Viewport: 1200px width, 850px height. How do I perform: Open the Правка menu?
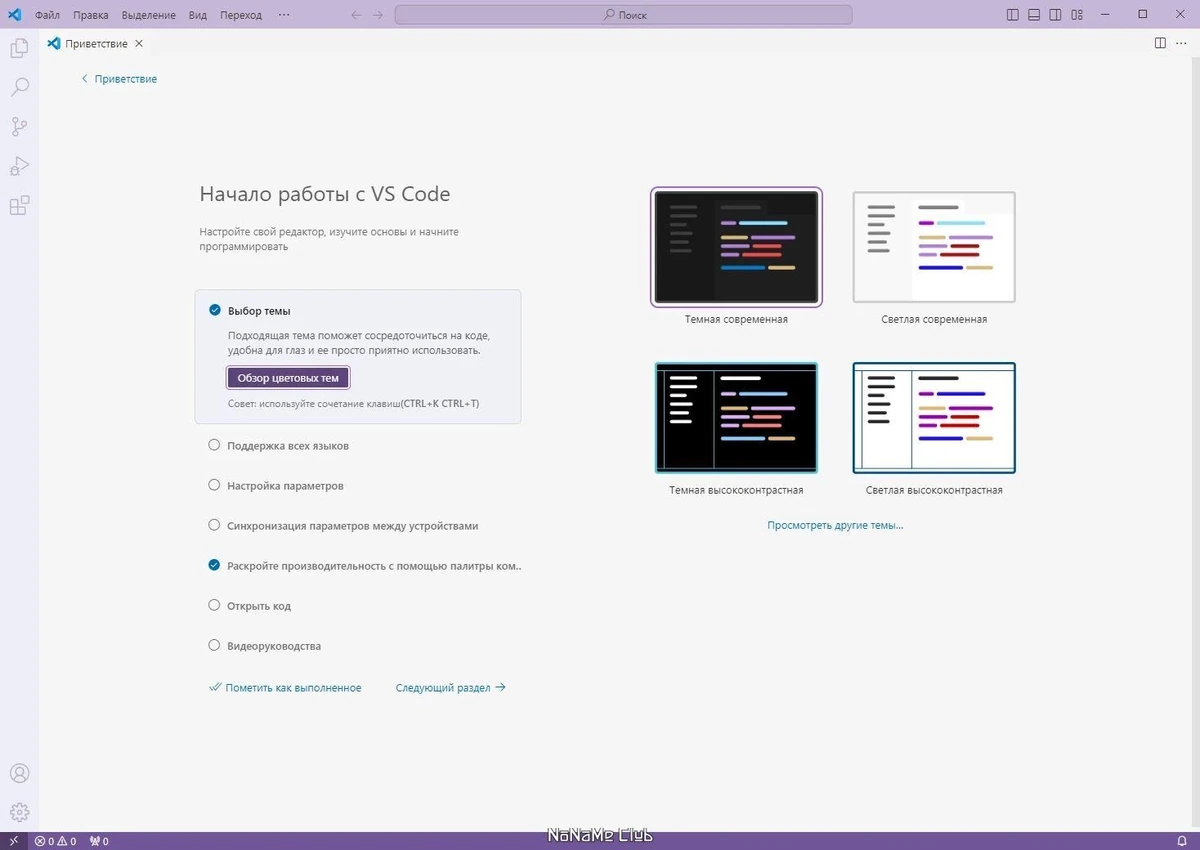[x=91, y=15]
